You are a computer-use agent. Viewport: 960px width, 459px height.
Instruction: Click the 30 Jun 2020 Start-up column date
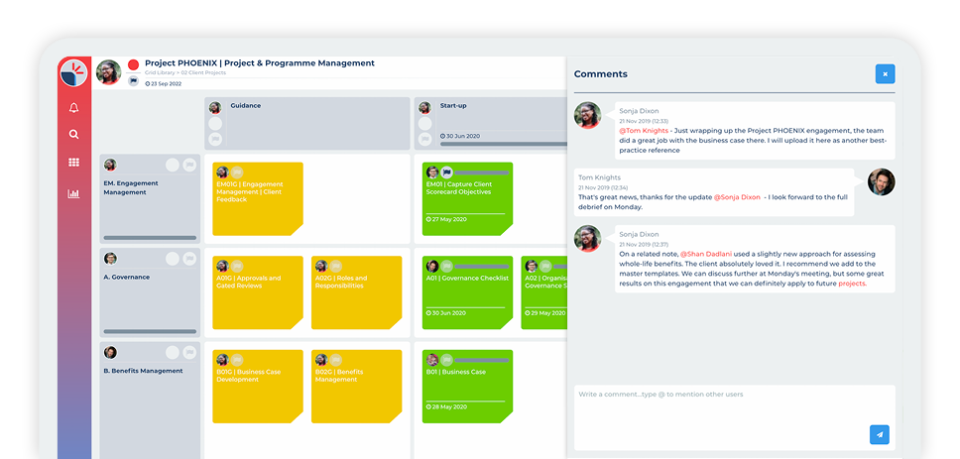tap(459, 135)
